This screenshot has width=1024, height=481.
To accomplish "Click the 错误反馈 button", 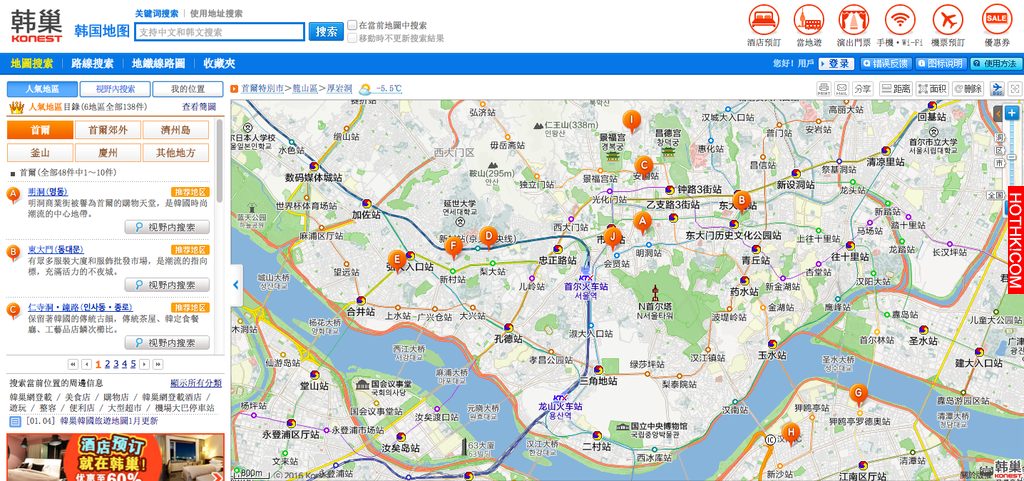I will pyautogui.click(x=886, y=63).
